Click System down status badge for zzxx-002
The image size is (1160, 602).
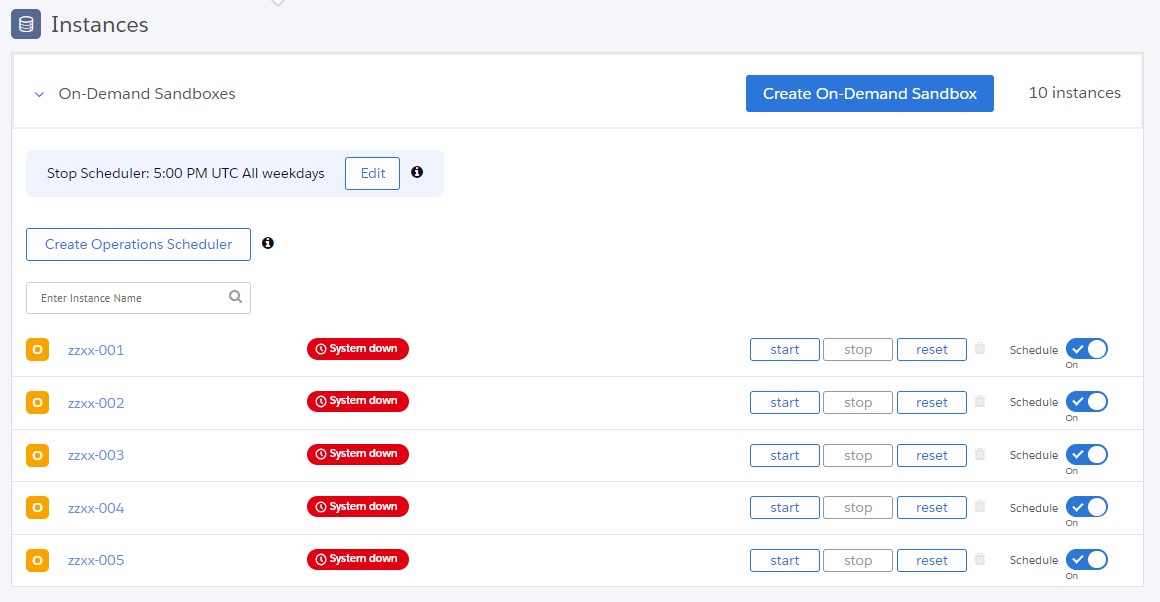pyautogui.click(x=358, y=401)
